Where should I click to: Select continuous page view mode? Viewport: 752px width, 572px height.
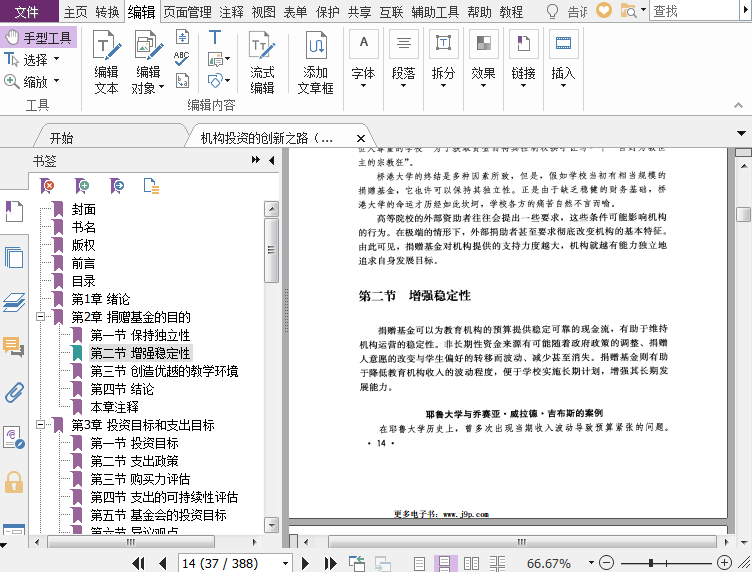[x=445, y=563]
